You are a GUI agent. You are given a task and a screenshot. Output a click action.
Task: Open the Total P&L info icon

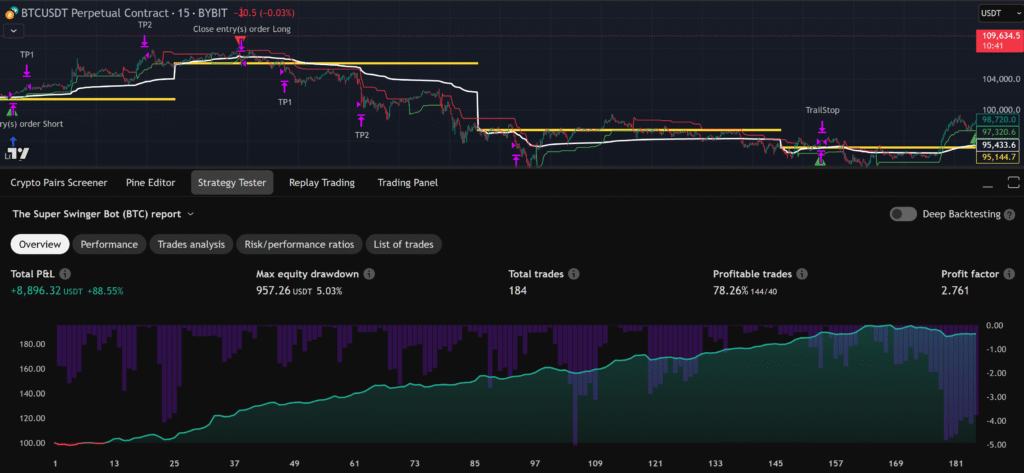tap(65, 274)
